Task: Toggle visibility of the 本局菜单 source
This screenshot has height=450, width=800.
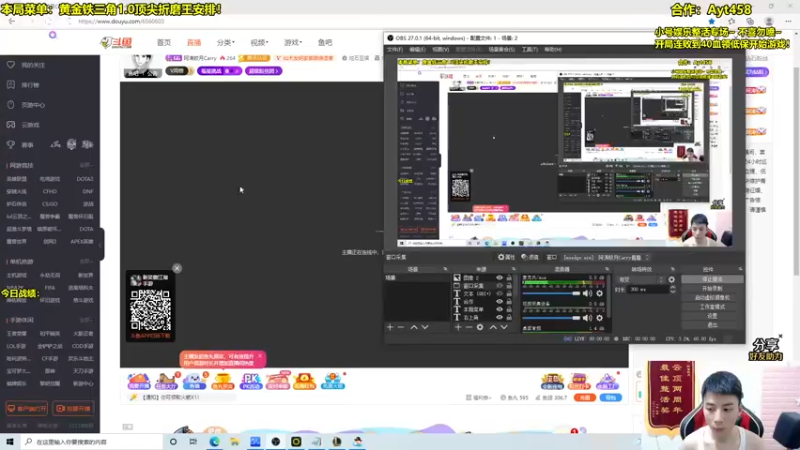Action: coord(499,309)
